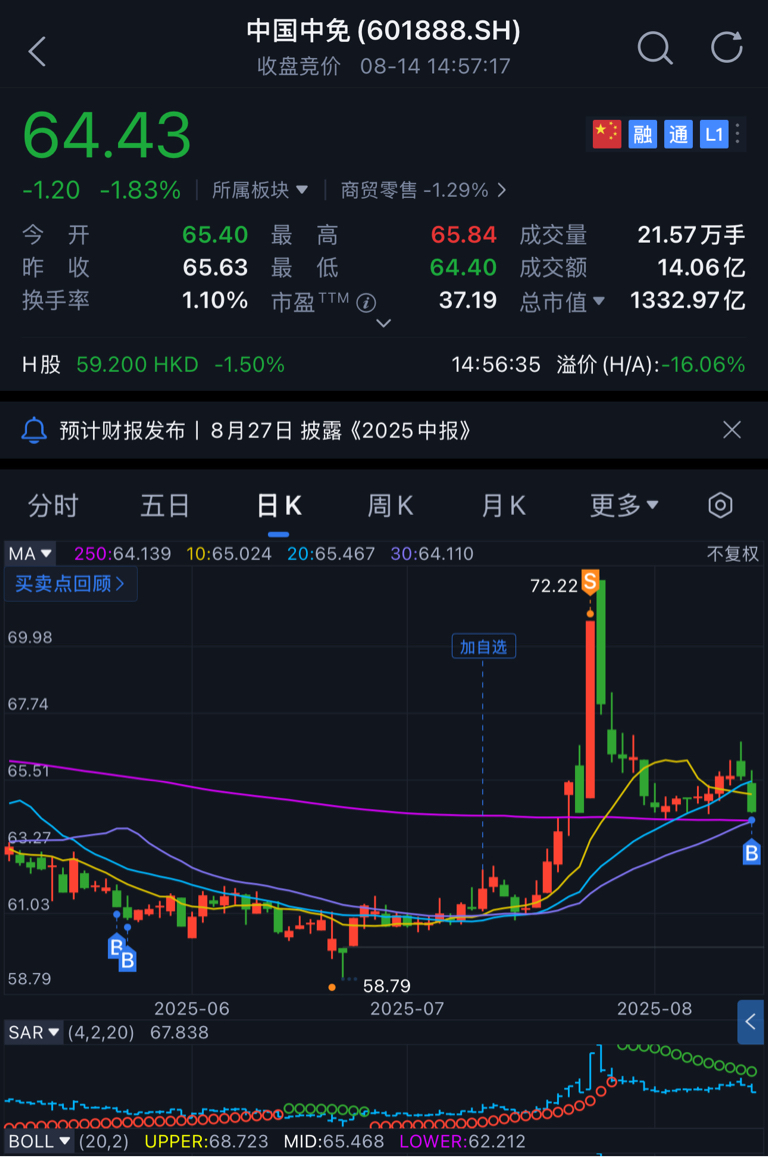The image size is (768, 1157).
Task: Go back using the left arrow
Action: [x=37, y=52]
